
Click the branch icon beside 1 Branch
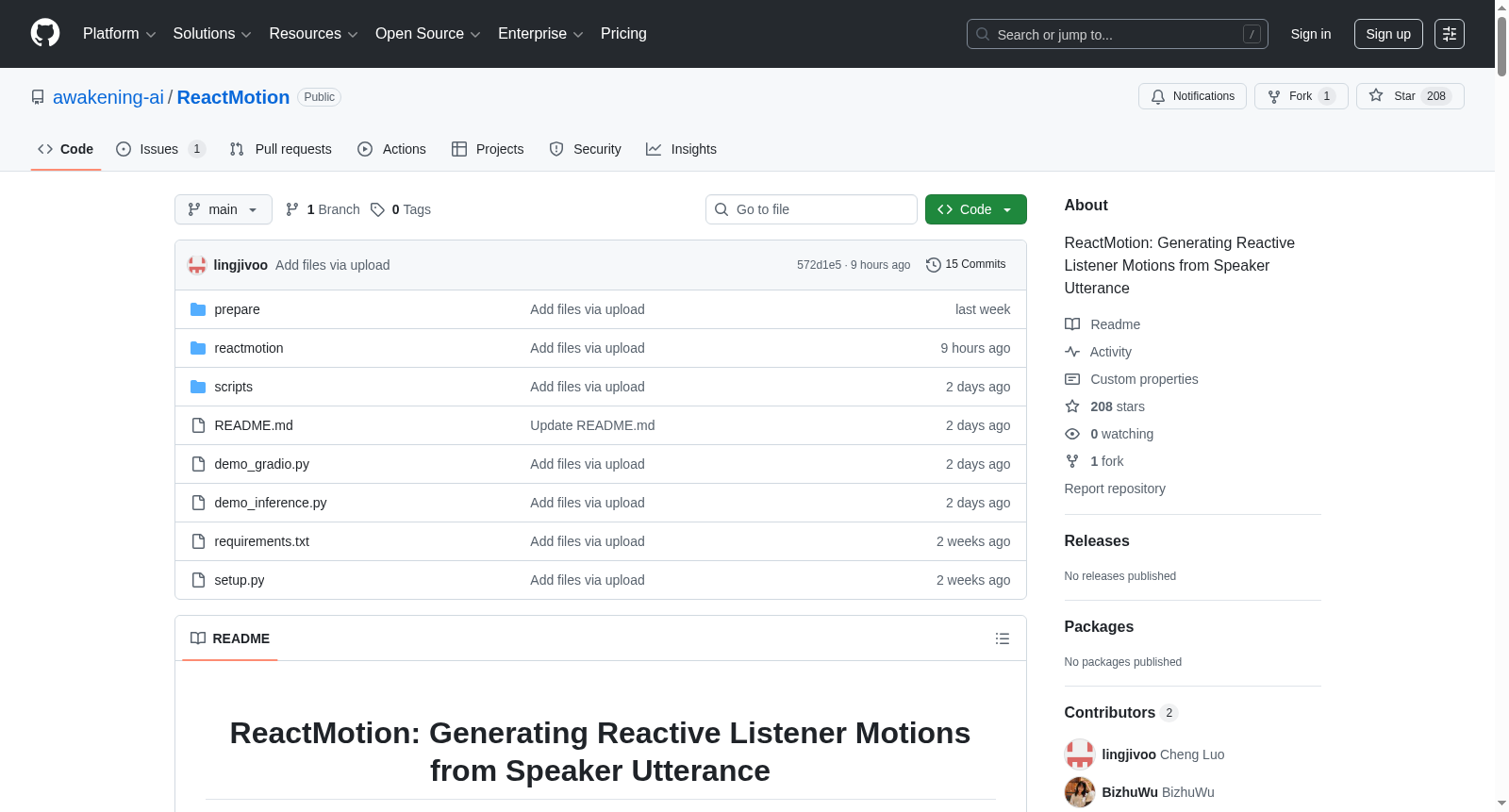click(292, 209)
